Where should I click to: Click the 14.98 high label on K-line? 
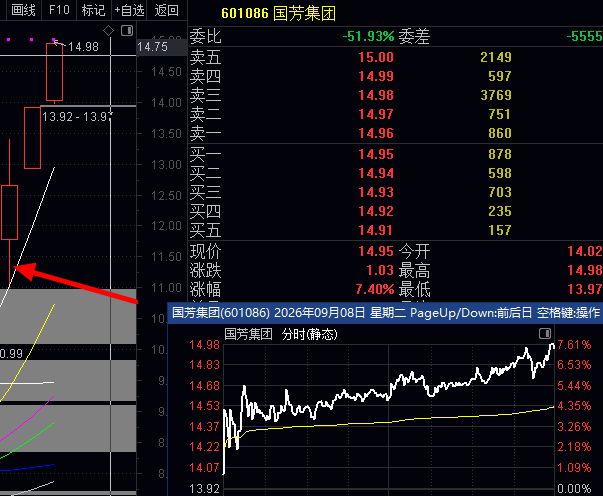pyautogui.click(x=83, y=47)
